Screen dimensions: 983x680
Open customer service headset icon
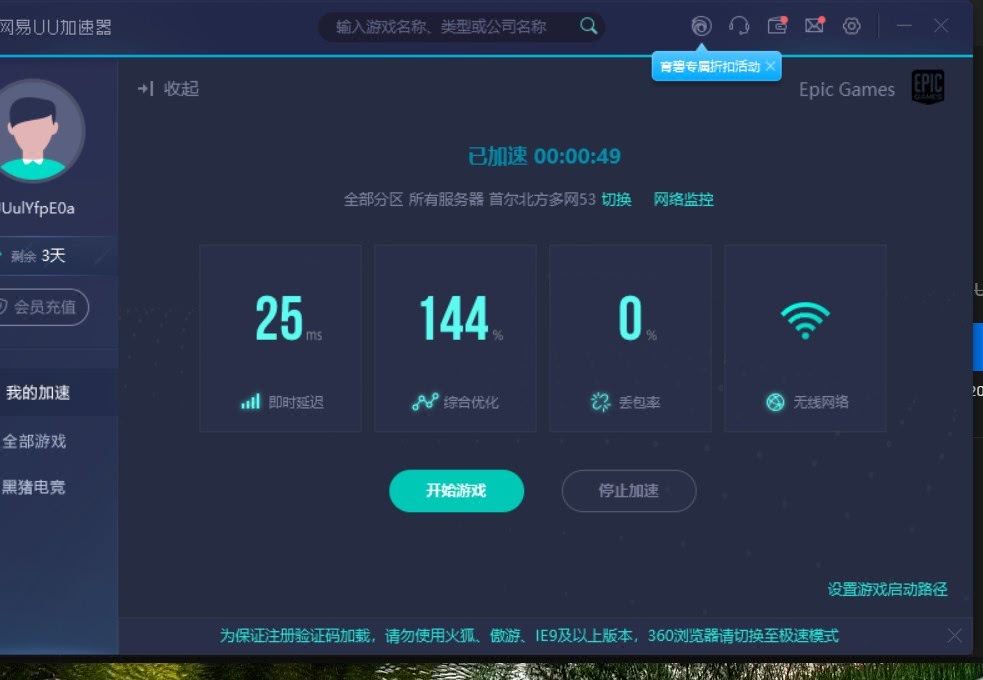[x=739, y=26]
